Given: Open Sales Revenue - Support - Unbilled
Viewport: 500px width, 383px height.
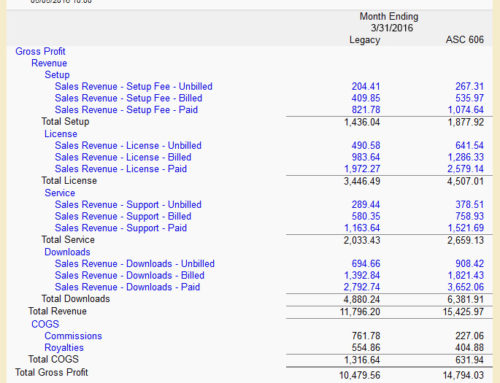Looking at the screenshot, I should point(128,204).
